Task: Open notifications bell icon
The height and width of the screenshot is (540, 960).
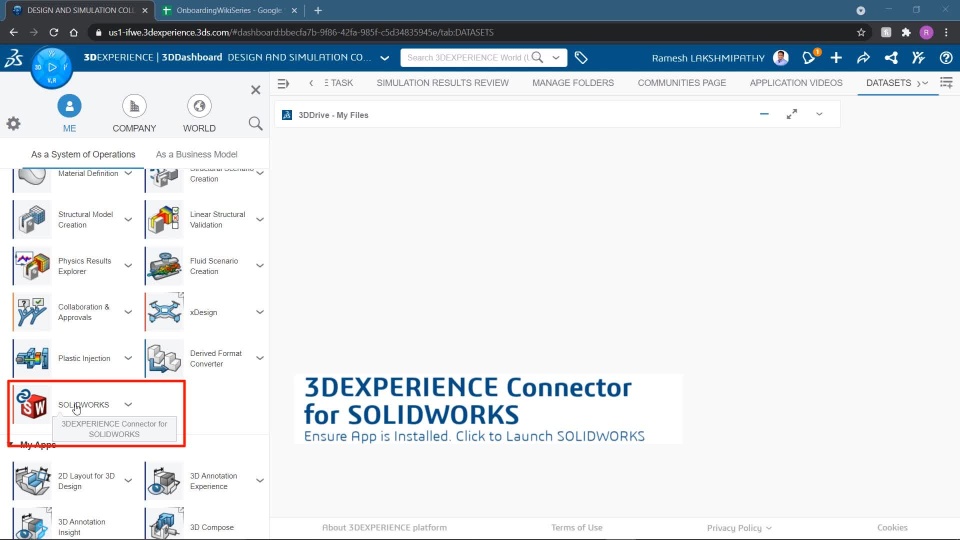Action: [x=809, y=58]
